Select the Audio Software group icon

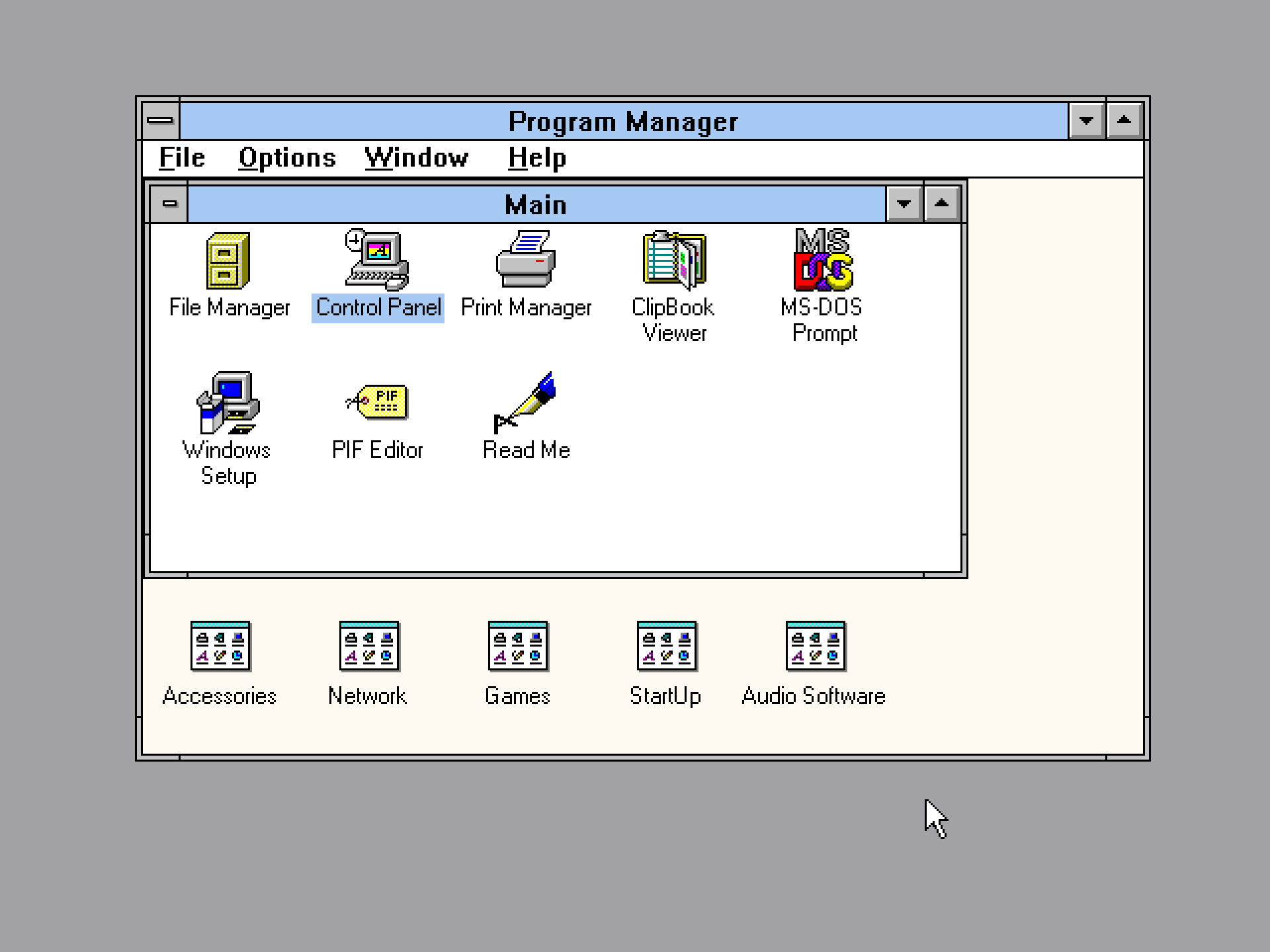(816, 646)
